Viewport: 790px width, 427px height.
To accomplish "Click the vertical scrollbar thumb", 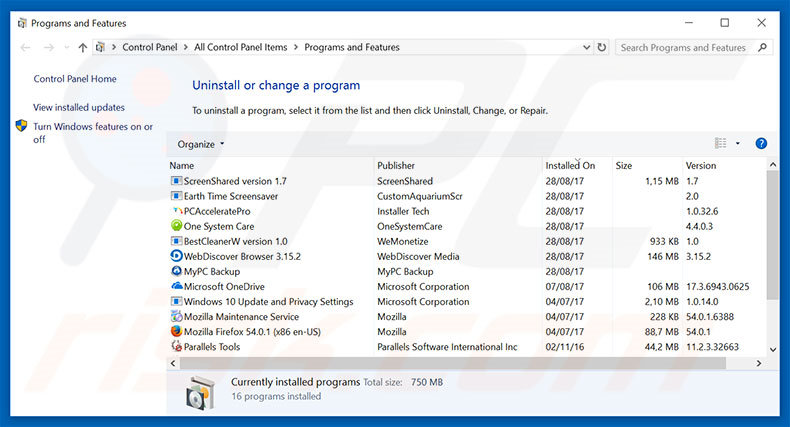I will click(x=773, y=235).
